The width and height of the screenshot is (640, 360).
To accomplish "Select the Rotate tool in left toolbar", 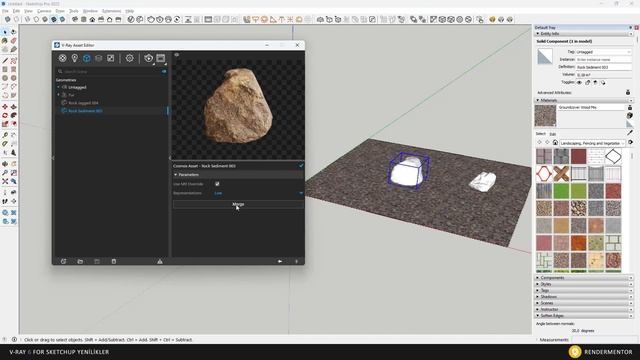I will click(5, 115).
